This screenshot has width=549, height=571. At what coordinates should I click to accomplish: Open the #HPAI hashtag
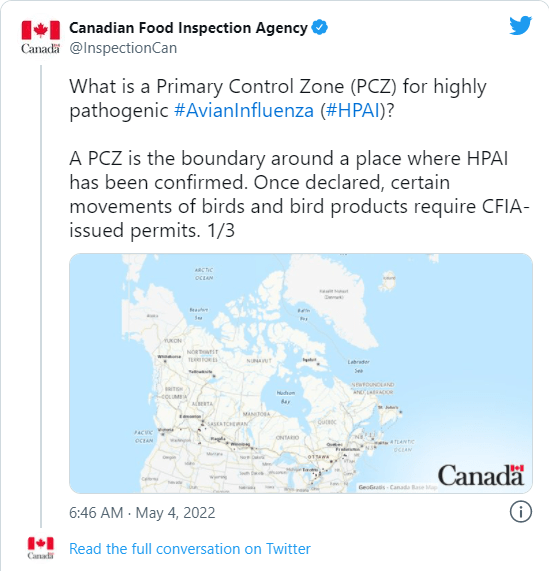[353, 110]
